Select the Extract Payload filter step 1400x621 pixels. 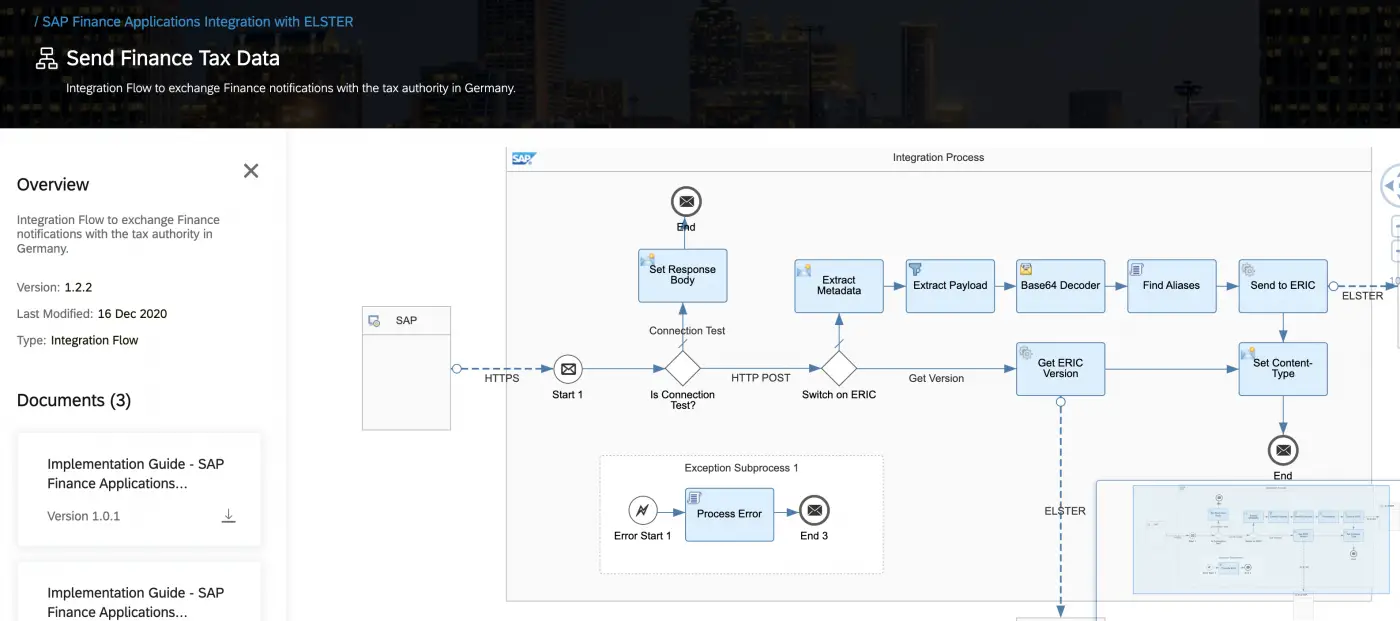(x=950, y=286)
